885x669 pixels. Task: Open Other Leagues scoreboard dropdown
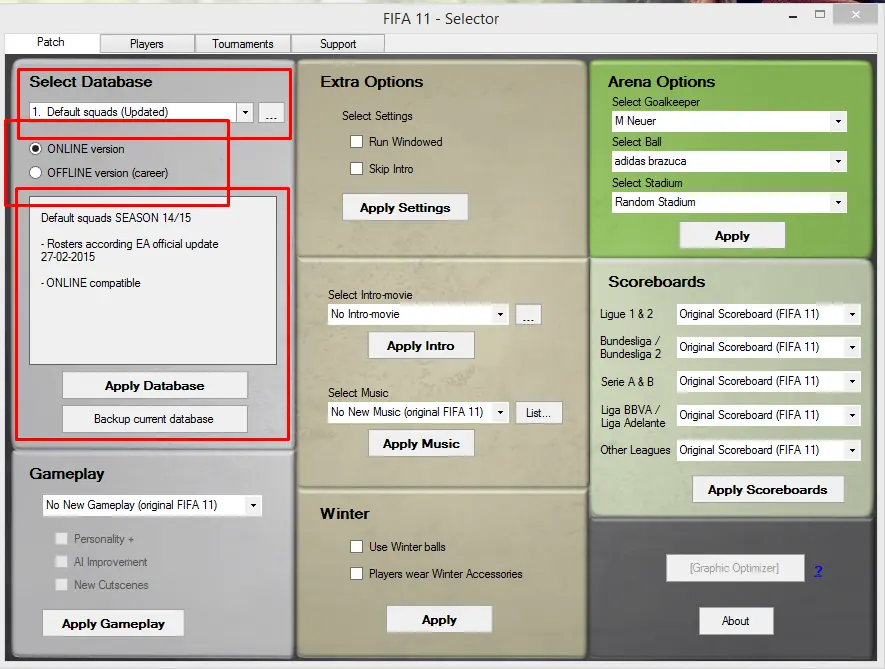point(852,451)
